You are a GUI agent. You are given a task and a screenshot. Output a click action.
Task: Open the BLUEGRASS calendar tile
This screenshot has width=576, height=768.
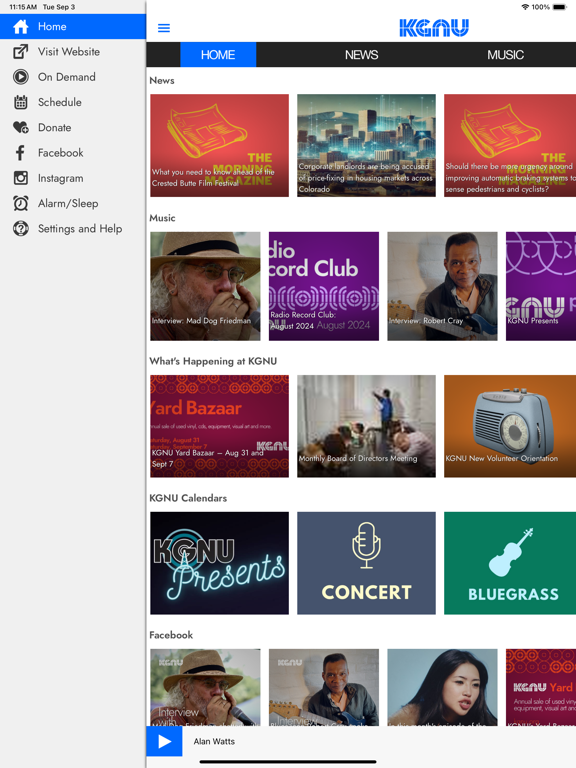coord(510,563)
